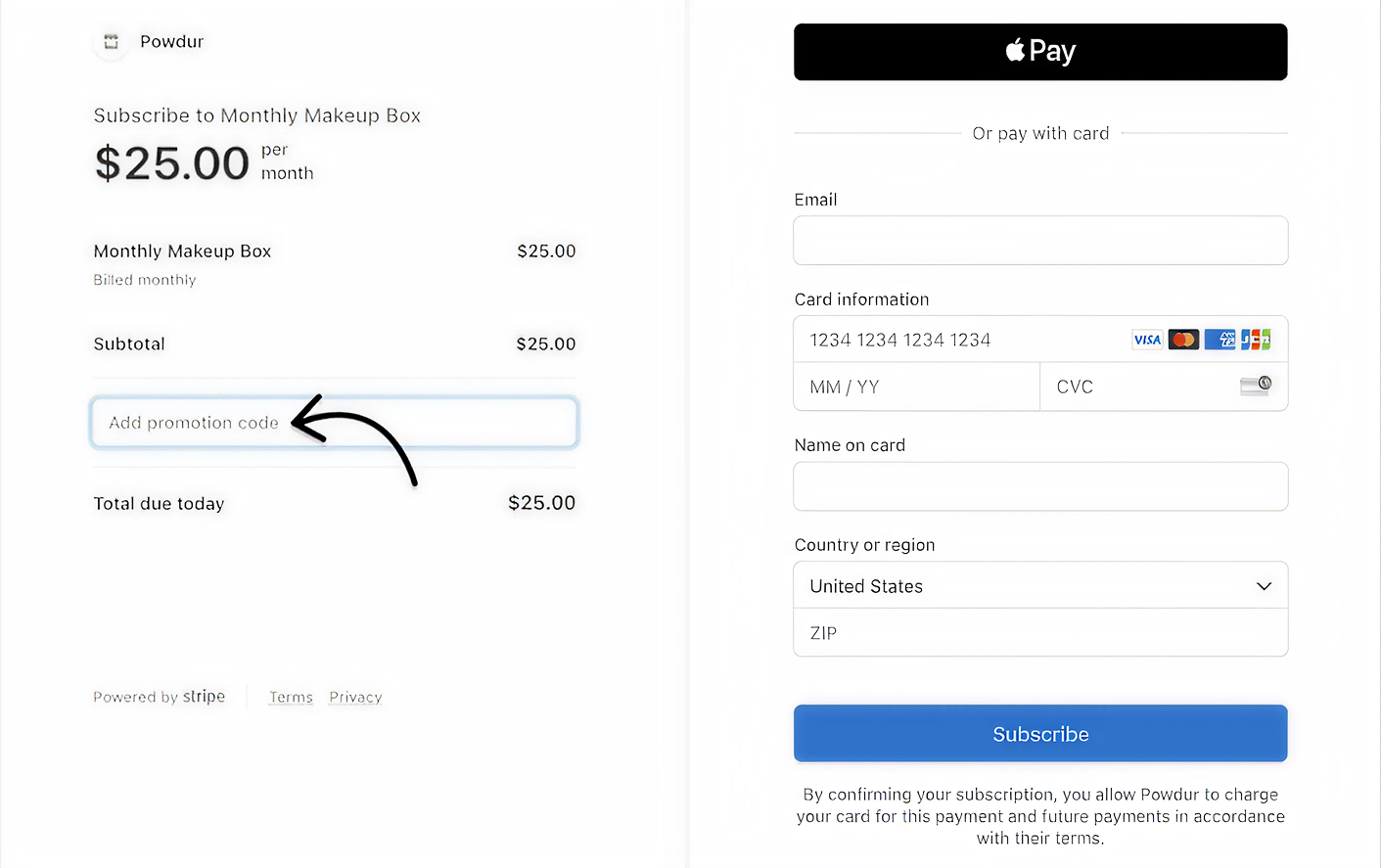Click the Stripe logo in the footer
Screen dimensions: 1381x868
pos(204,696)
